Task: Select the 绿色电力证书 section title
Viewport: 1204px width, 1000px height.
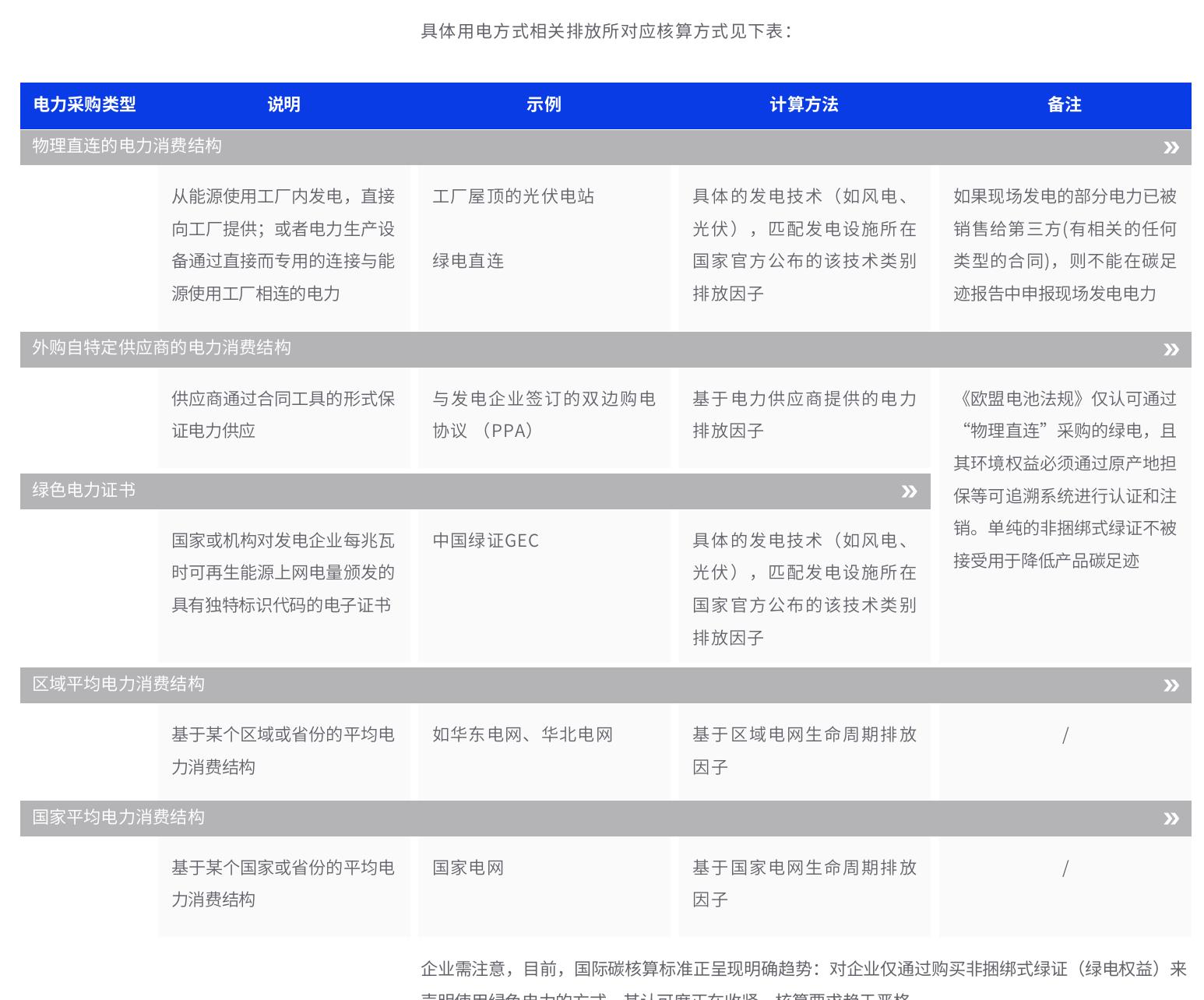Action: pos(83,490)
